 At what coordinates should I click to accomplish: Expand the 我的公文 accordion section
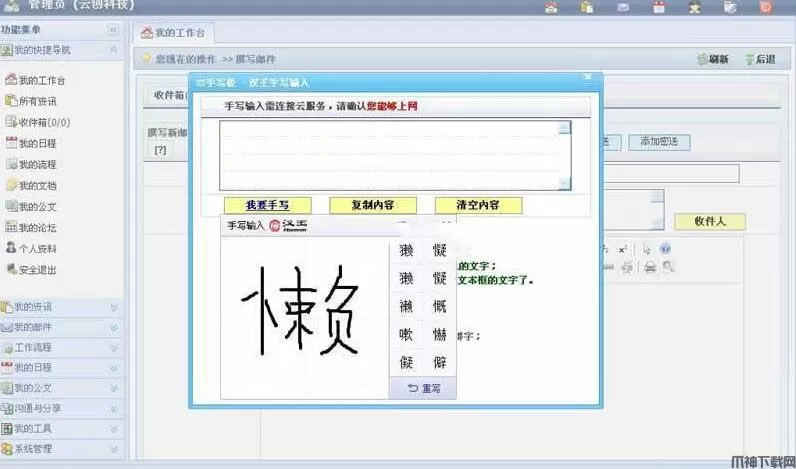pos(61,388)
